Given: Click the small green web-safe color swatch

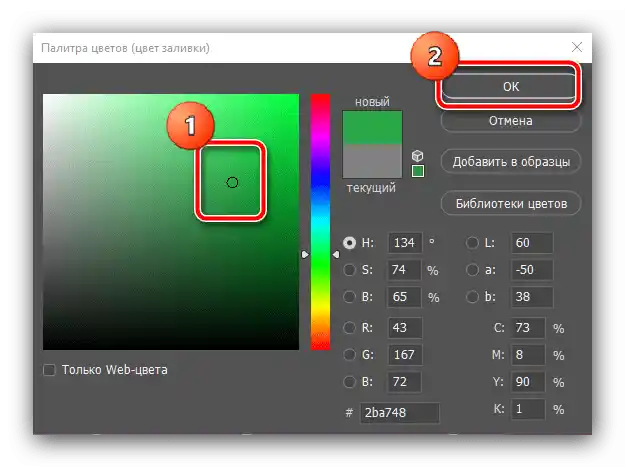Looking at the screenshot, I should point(418,171).
